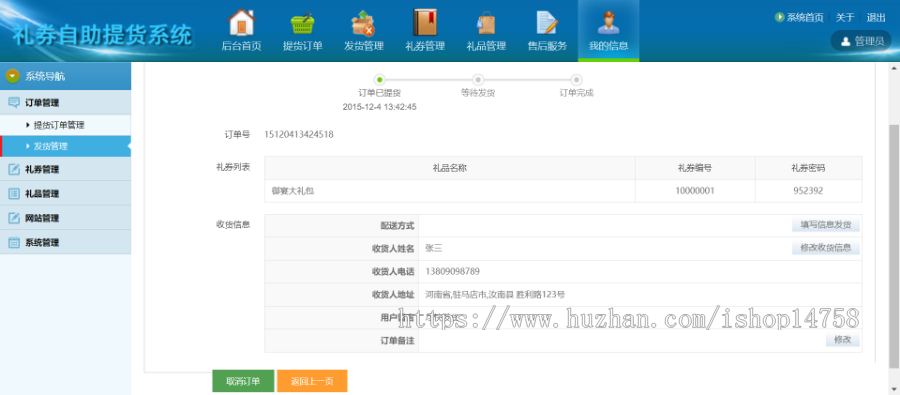Open the 礼品管理 bag icon
The image size is (900, 395).
point(486,23)
